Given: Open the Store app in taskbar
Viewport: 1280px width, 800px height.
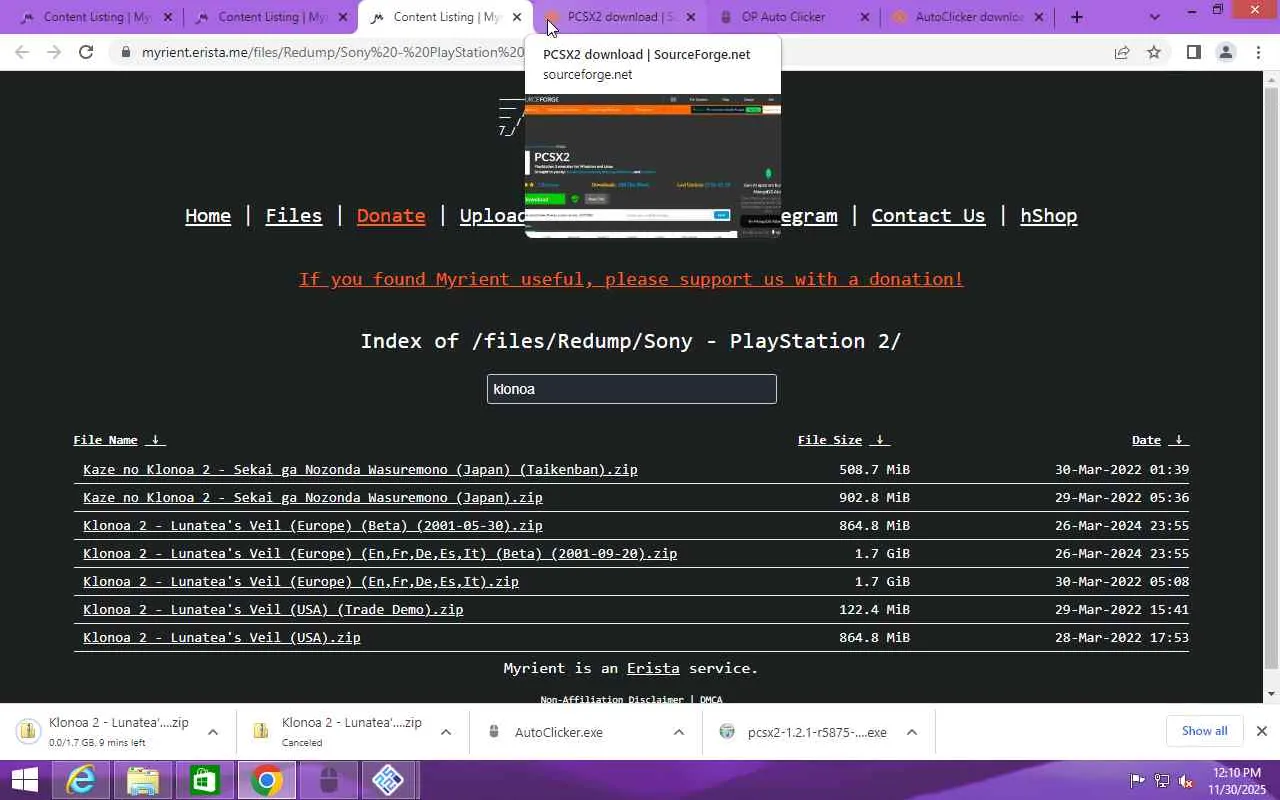Looking at the screenshot, I should click(x=205, y=780).
